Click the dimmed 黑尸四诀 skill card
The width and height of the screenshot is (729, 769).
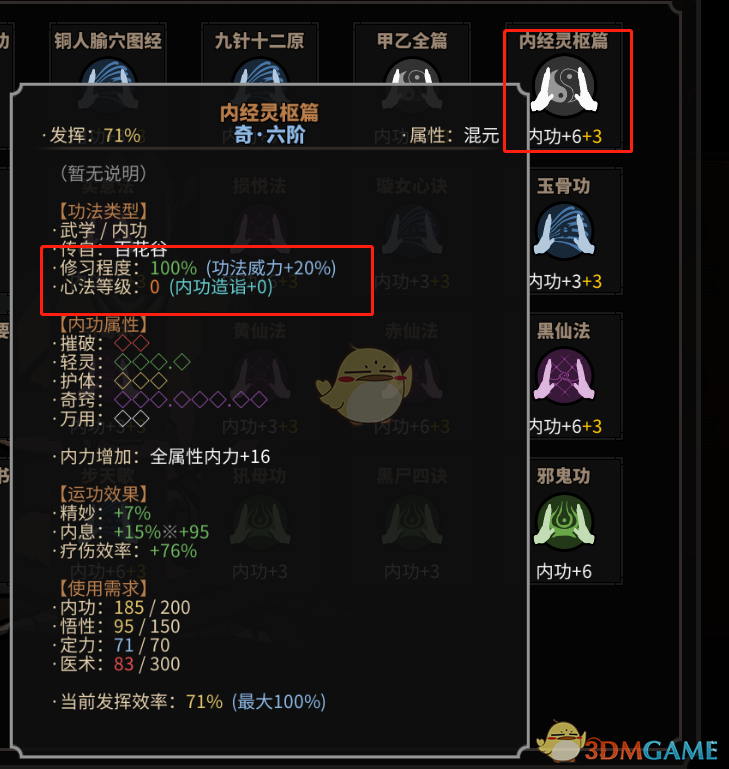pos(412,521)
